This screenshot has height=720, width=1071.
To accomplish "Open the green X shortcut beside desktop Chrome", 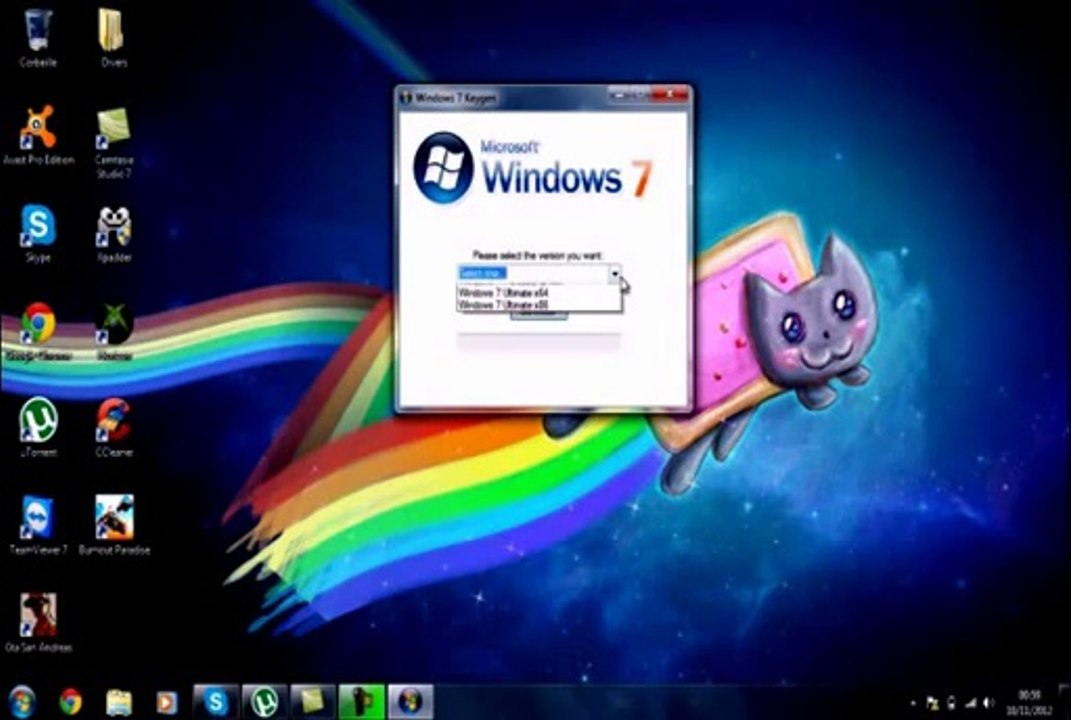I will tap(114, 331).
